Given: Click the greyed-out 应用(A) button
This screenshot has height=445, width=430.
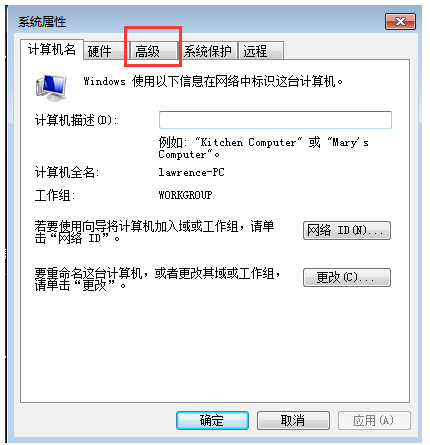Looking at the screenshot, I should 374,420.
